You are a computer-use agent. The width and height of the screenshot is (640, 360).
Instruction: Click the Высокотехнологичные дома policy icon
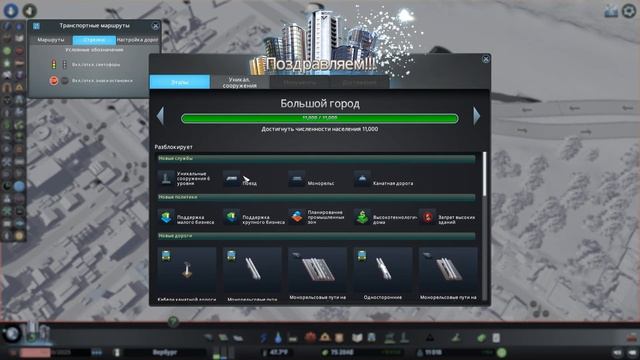coord(362,217)
